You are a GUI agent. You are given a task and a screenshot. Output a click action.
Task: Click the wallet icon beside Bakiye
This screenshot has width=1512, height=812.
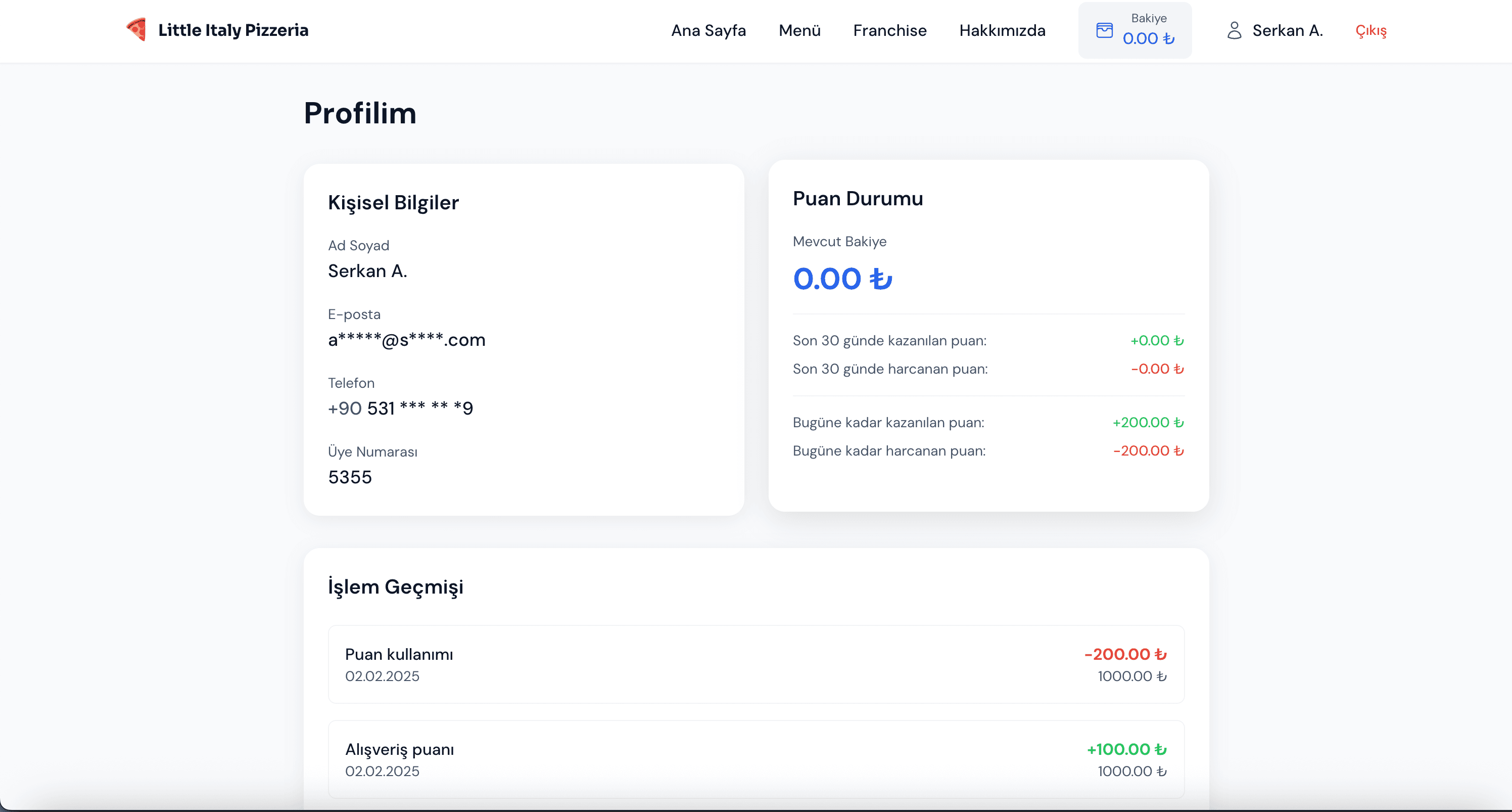(1104, 30)
